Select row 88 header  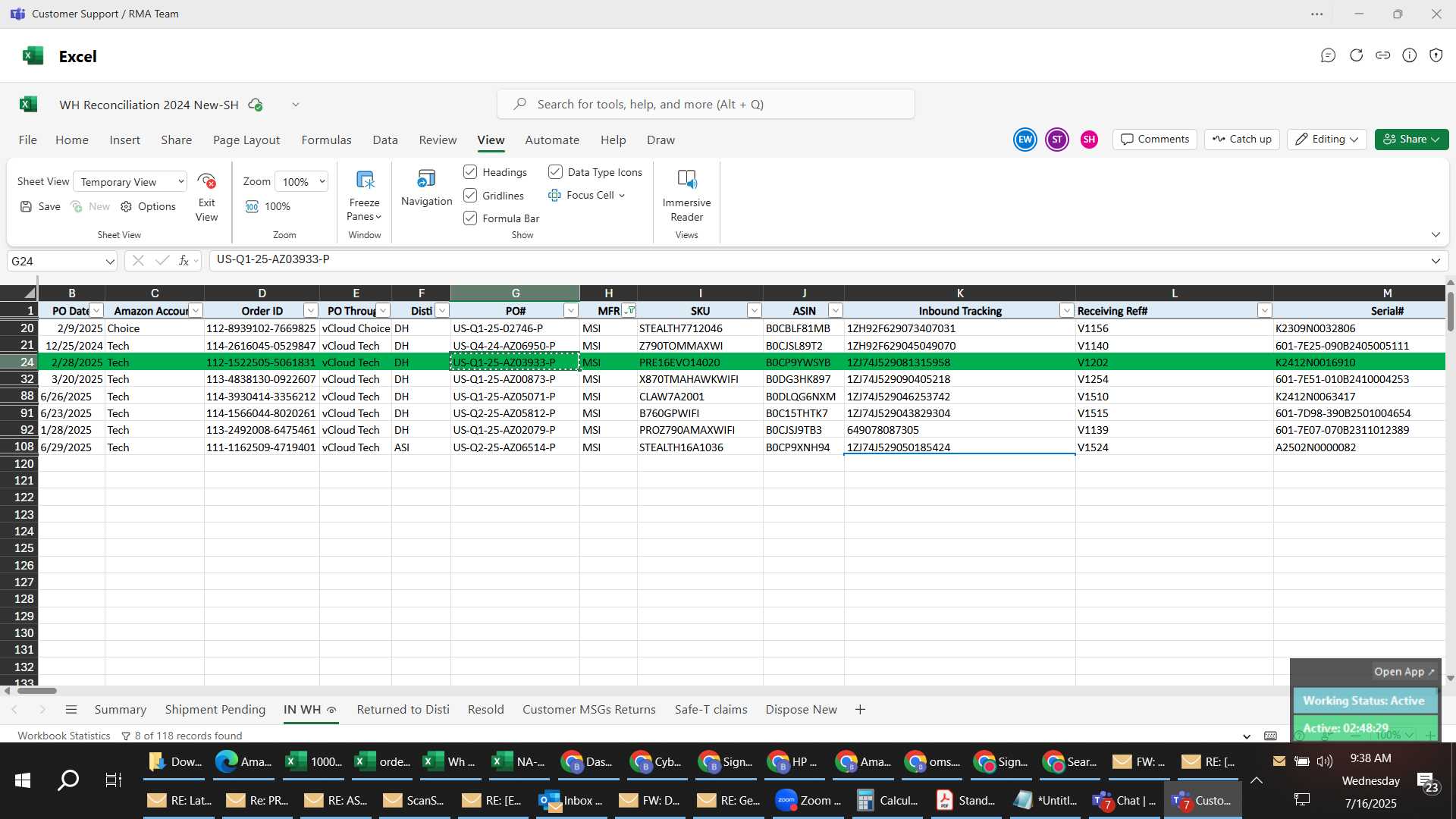[x=19, y=397]
